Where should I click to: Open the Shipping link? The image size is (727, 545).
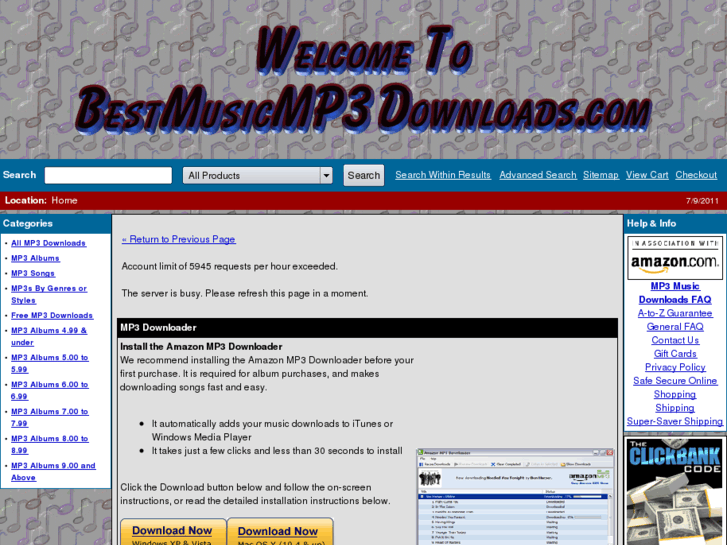[675, 408]
